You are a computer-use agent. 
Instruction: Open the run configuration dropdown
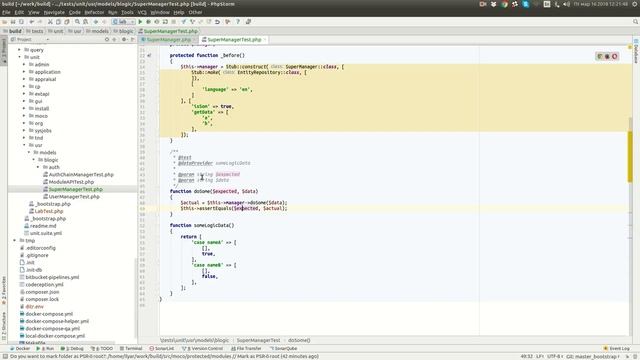(x=123, y=22)
